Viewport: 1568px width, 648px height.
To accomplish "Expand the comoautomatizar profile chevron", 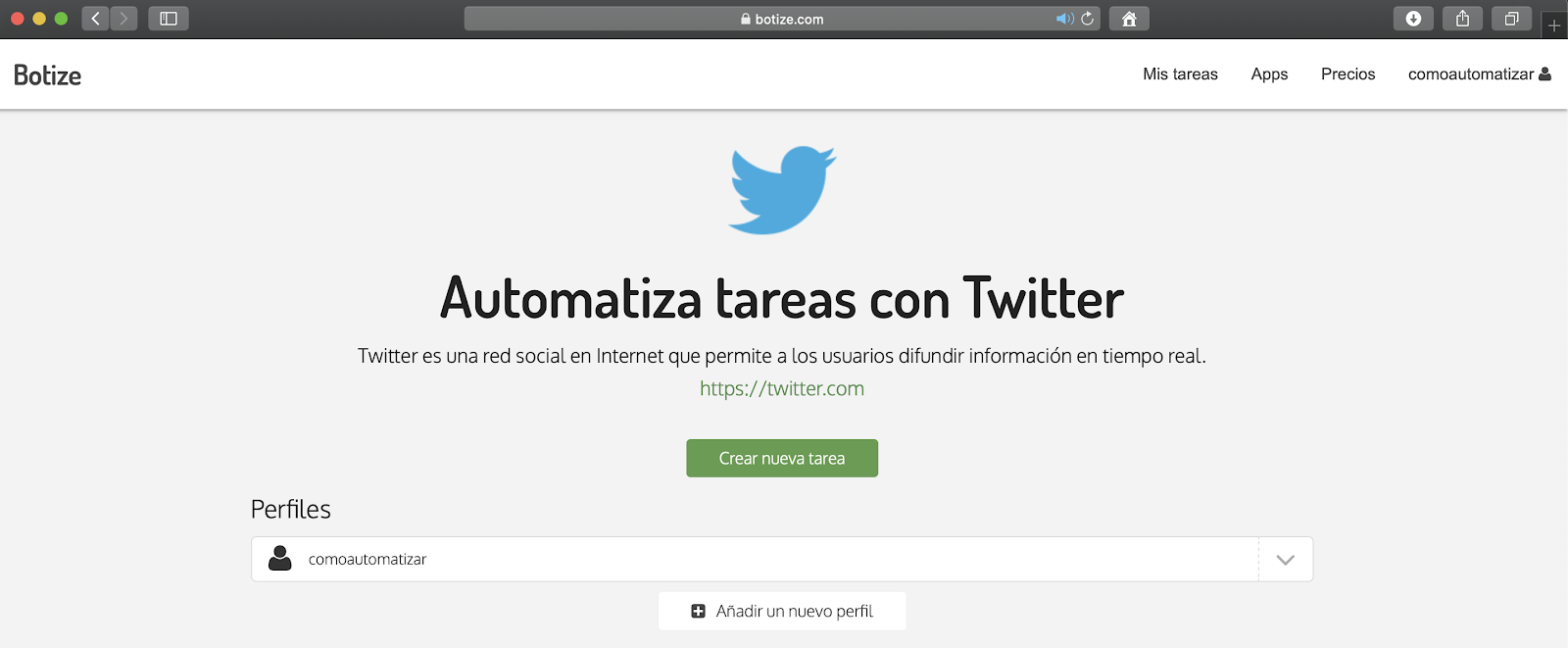I will [1286, 560].
